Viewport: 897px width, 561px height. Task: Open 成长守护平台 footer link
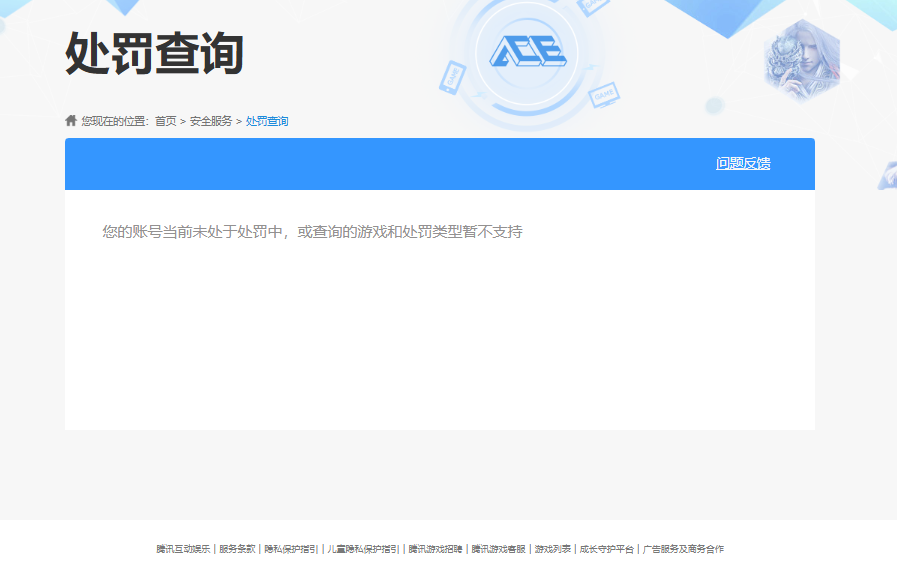pyautogui.click(x=606, y=549)
